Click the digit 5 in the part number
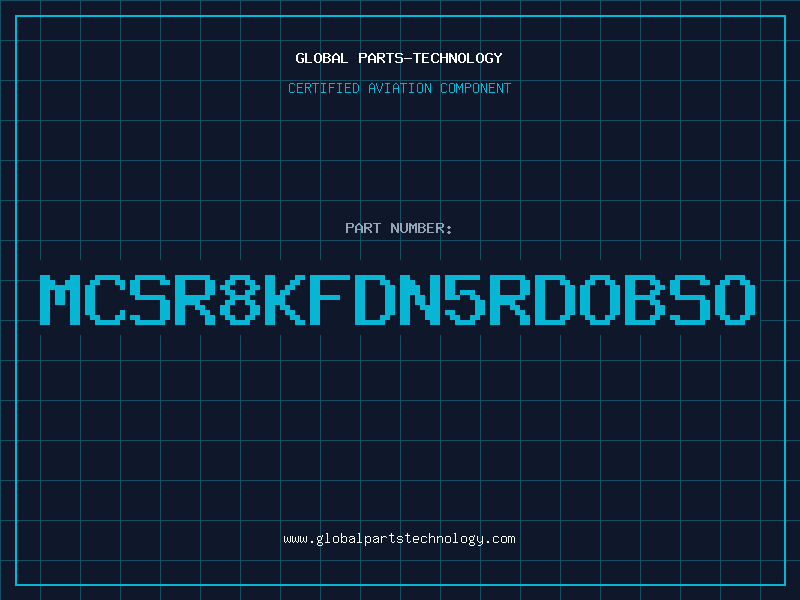 coord(464,299)
